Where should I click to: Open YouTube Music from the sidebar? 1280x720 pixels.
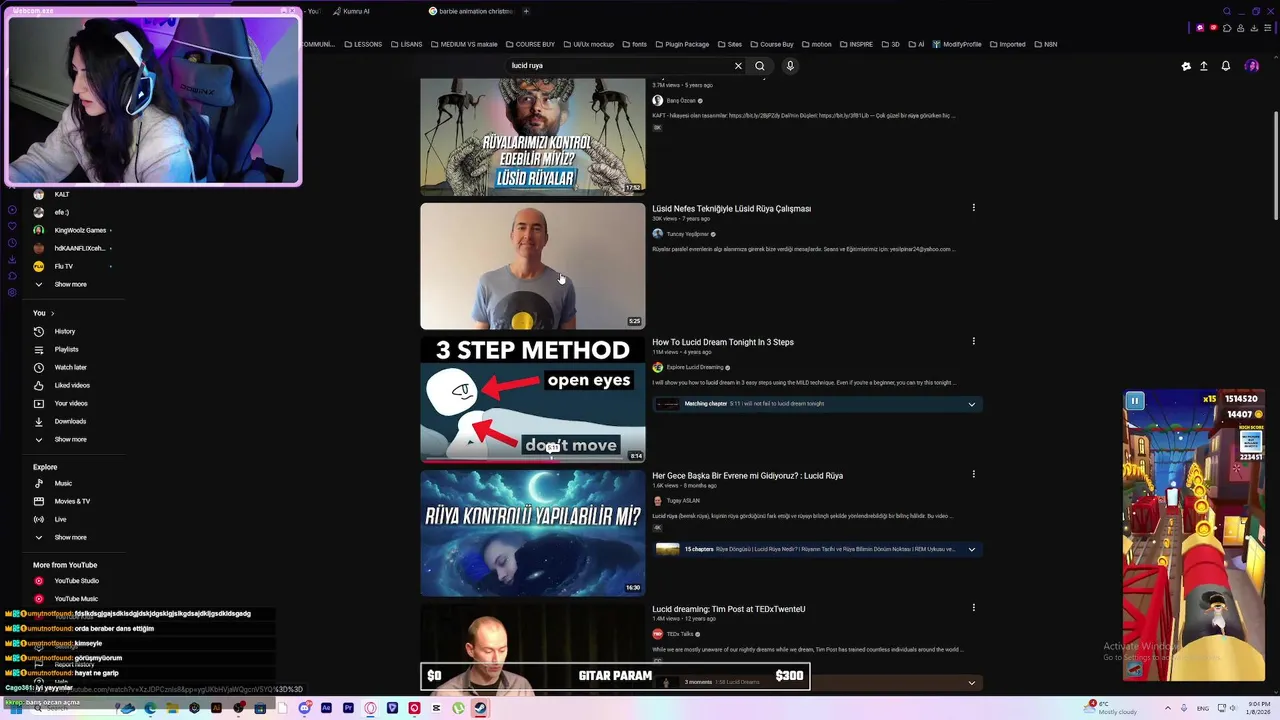click(x=76, y=599)
